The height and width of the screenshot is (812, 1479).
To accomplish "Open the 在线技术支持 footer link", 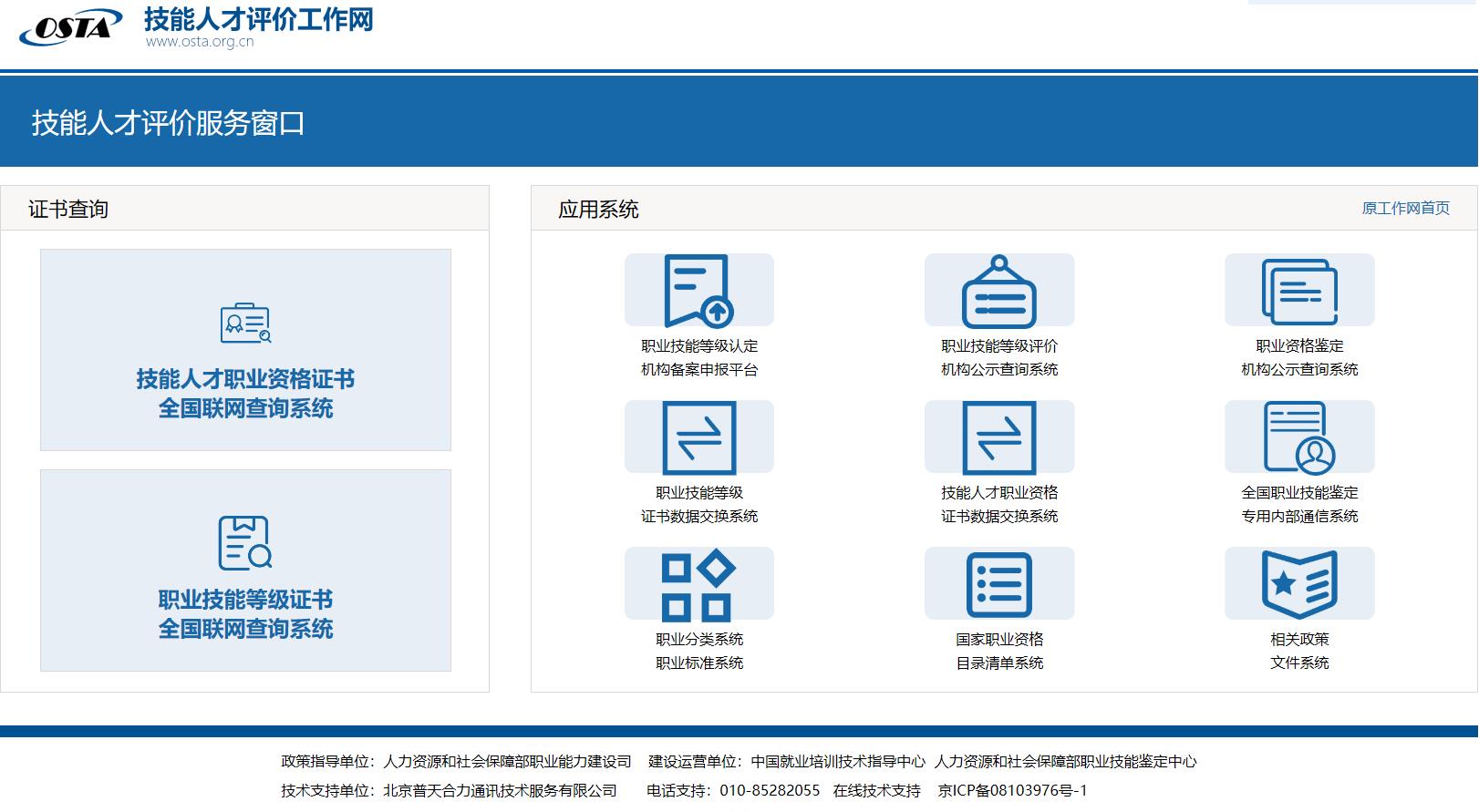I will pyautogui.click(x=876, y=791).
